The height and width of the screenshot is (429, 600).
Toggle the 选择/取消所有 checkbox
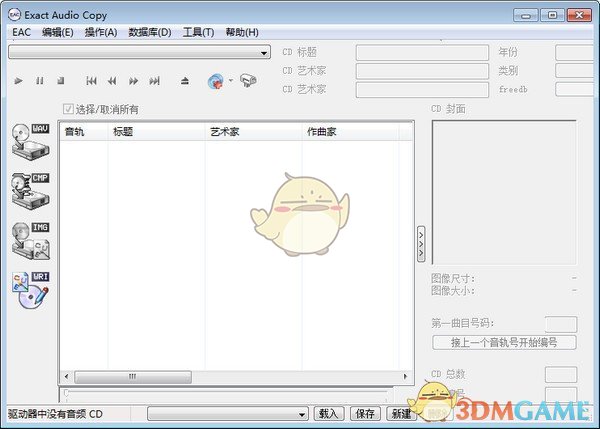click(68, 109)
